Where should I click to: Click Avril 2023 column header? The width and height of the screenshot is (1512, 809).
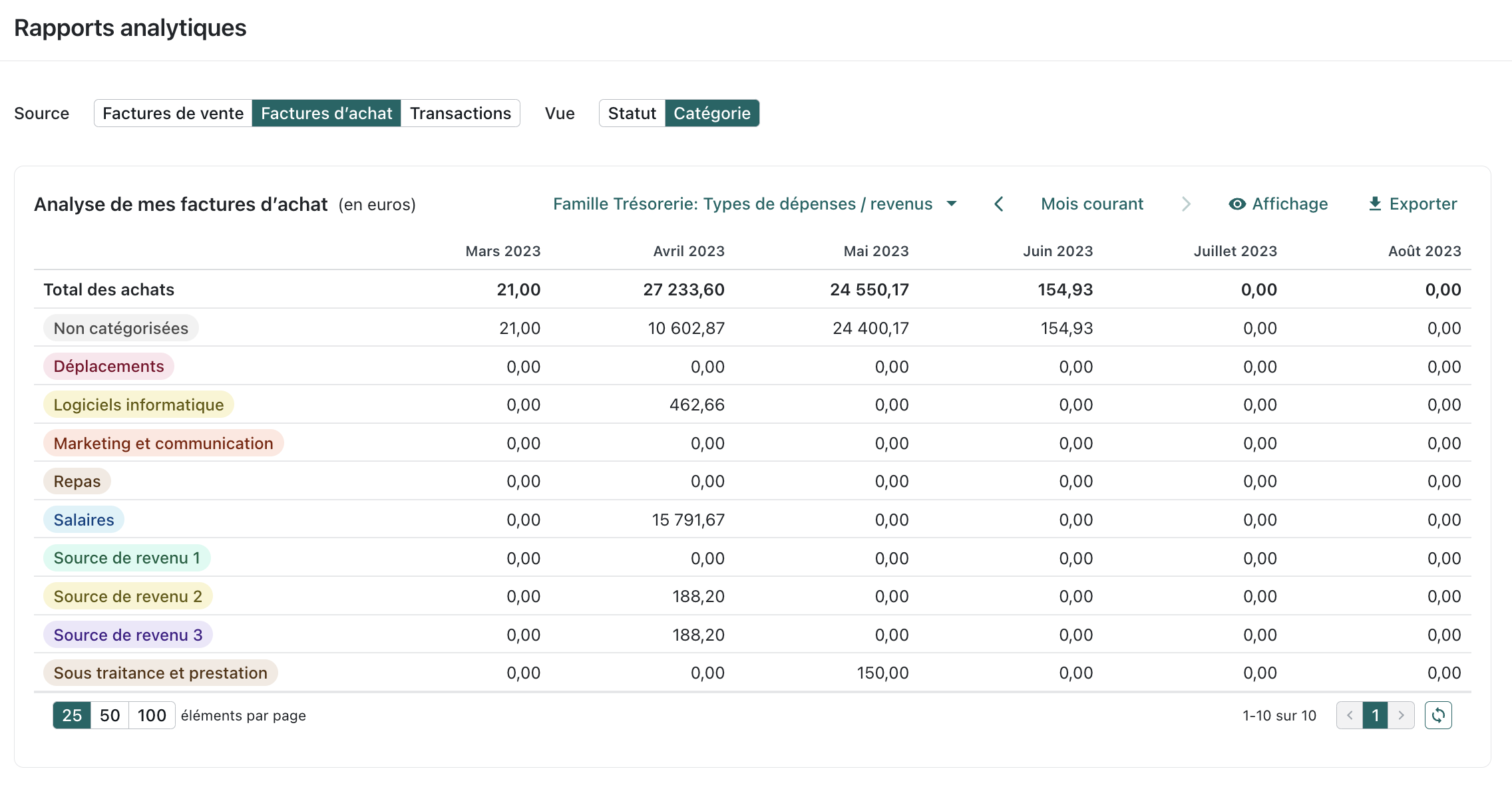[689, 251]
